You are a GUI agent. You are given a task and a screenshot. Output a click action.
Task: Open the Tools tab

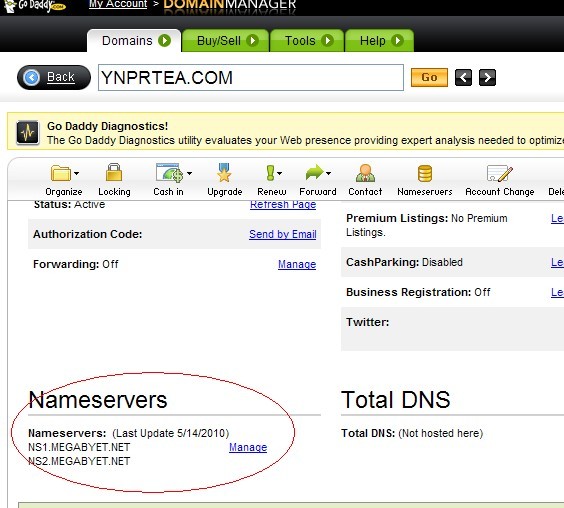[x=307, y=41]
